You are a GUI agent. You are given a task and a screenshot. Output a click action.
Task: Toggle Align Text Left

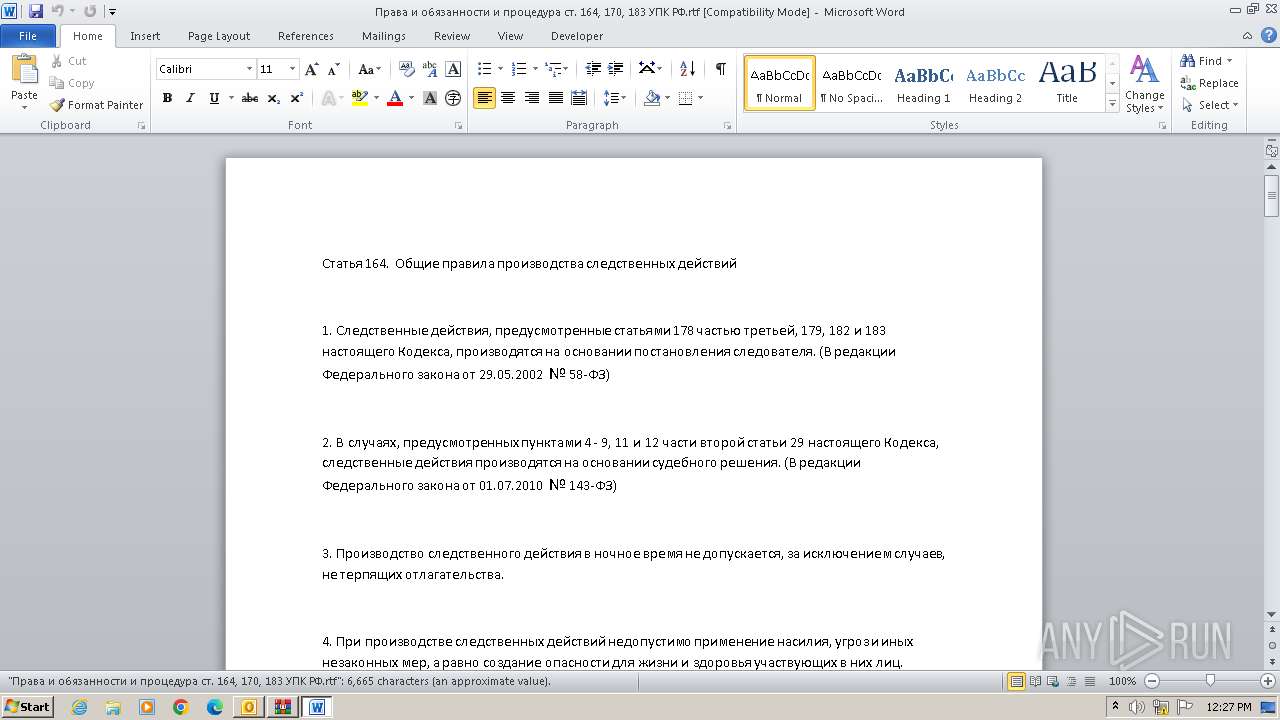coord(485,98)
